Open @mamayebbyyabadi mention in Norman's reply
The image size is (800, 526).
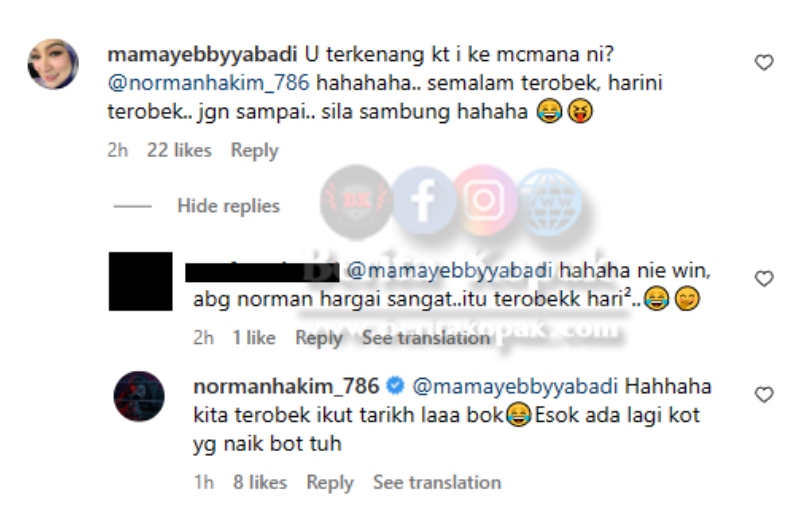[x=515, y=386]
